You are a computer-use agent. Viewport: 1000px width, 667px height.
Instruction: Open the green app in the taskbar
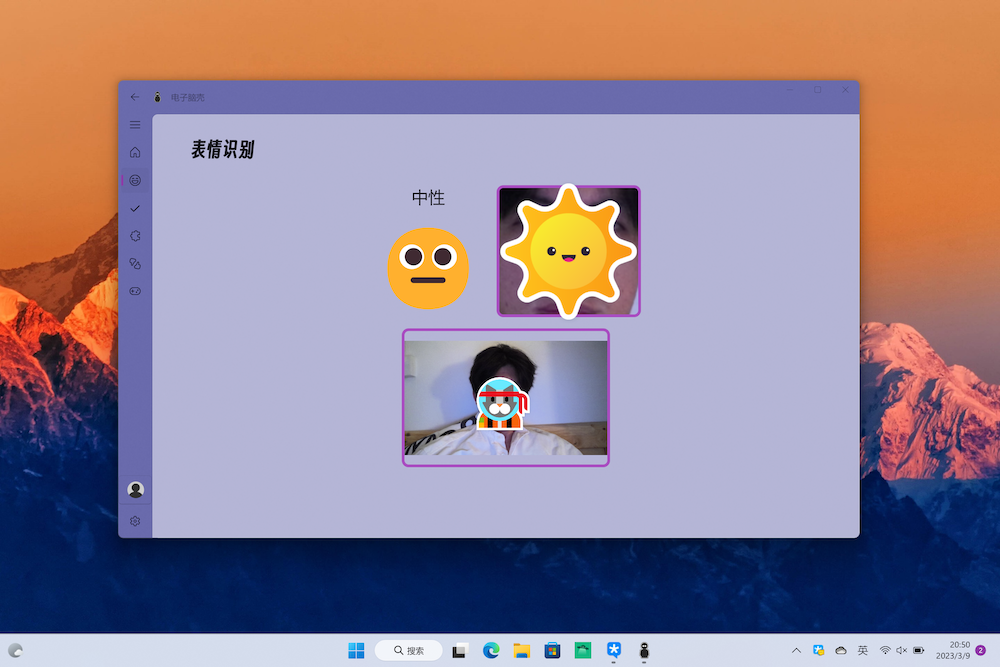(x=583, y=650)
